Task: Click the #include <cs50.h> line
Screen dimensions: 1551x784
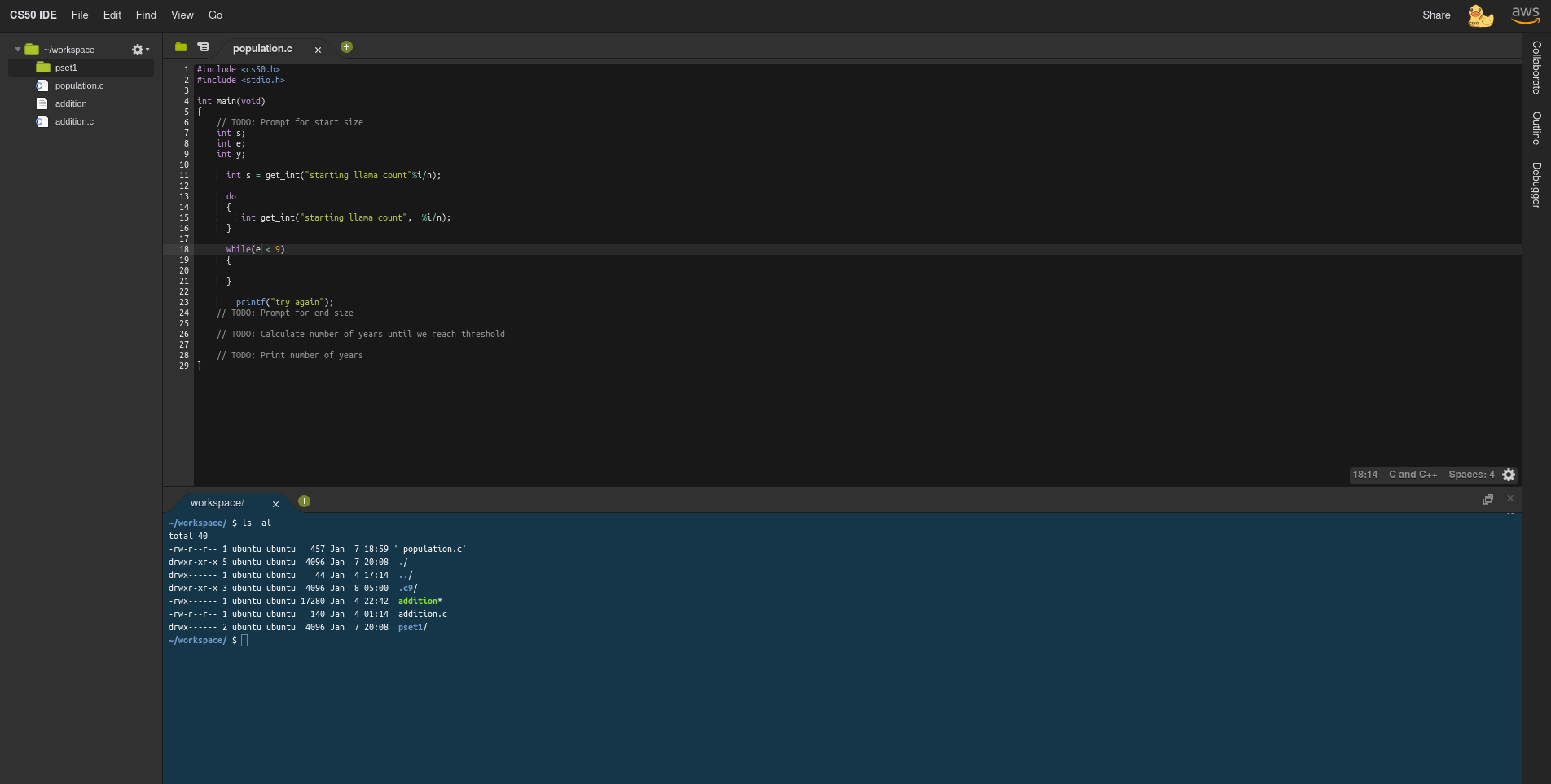Action: click(239, 70)
